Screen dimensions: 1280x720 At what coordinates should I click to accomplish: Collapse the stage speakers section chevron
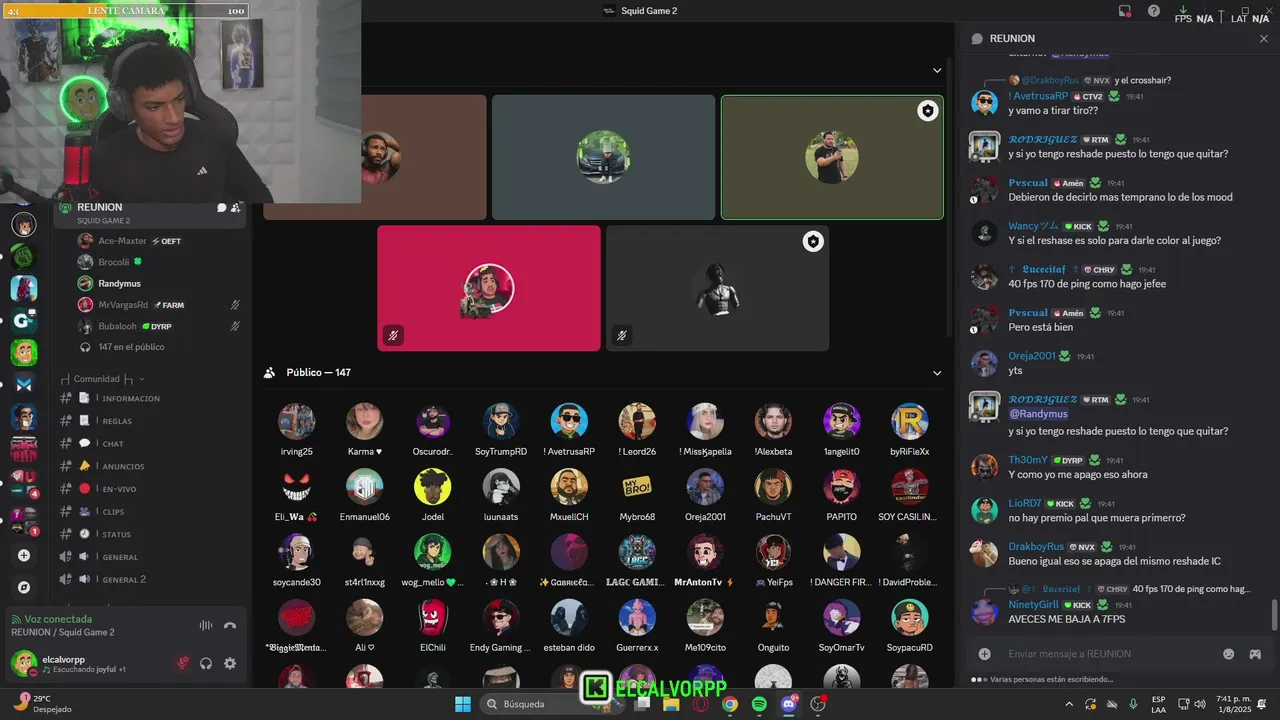coord(937,70)
